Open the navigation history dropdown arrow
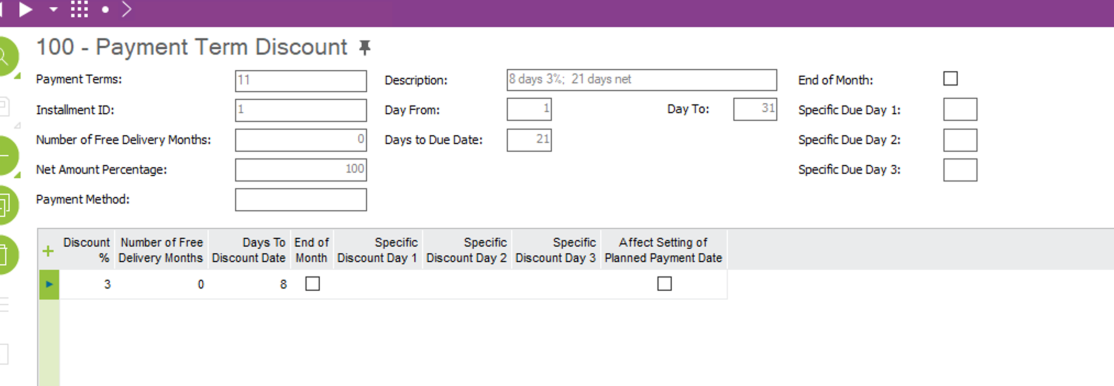Viewport: 1114px width, 386px height. pyautogui.click(x=54, y=10)
